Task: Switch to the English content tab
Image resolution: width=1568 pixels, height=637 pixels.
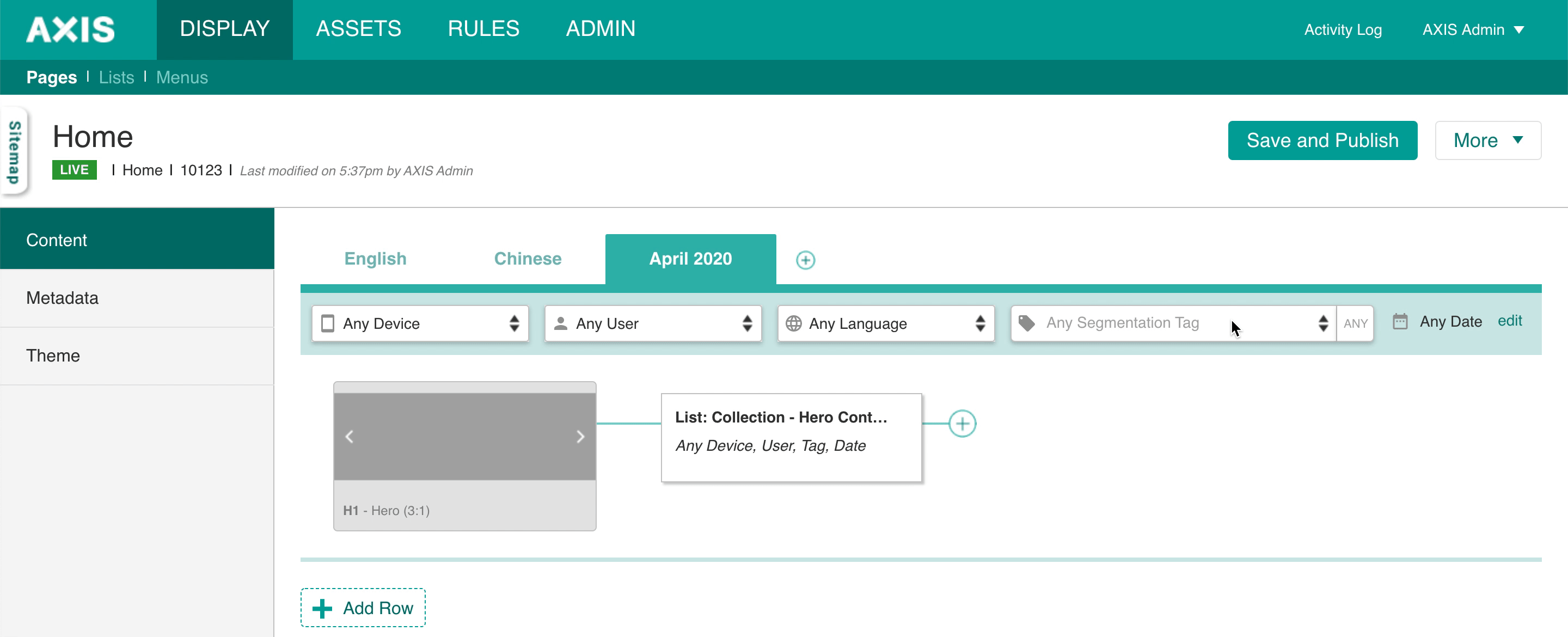Action: pos(375,259)
